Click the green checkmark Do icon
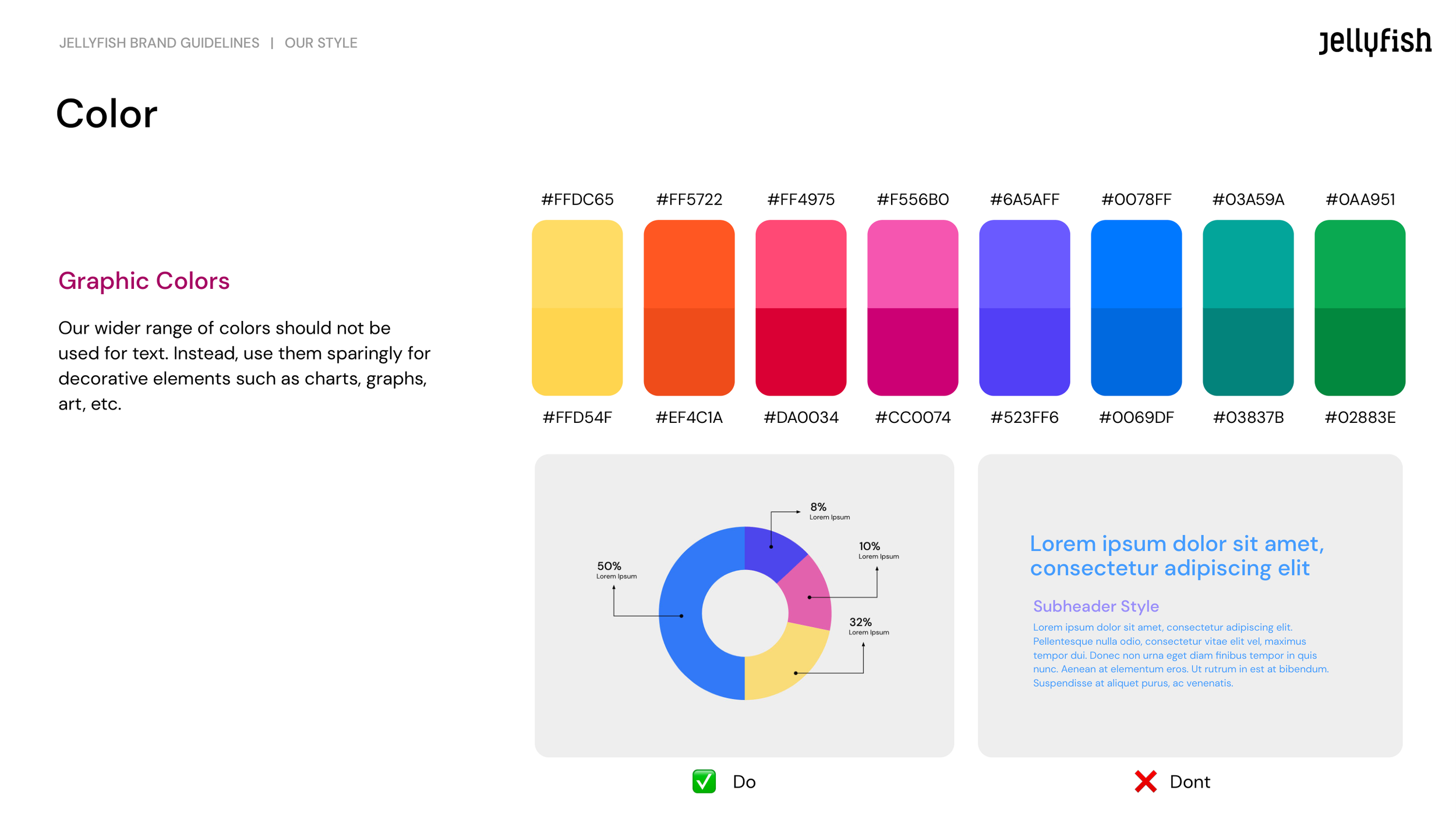 coord(704,782)
